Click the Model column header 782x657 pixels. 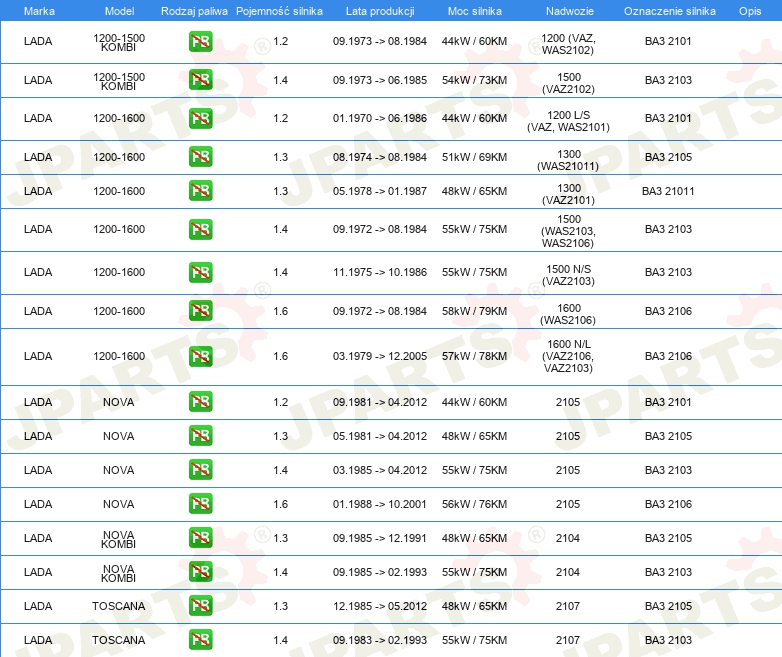[119, 11]
